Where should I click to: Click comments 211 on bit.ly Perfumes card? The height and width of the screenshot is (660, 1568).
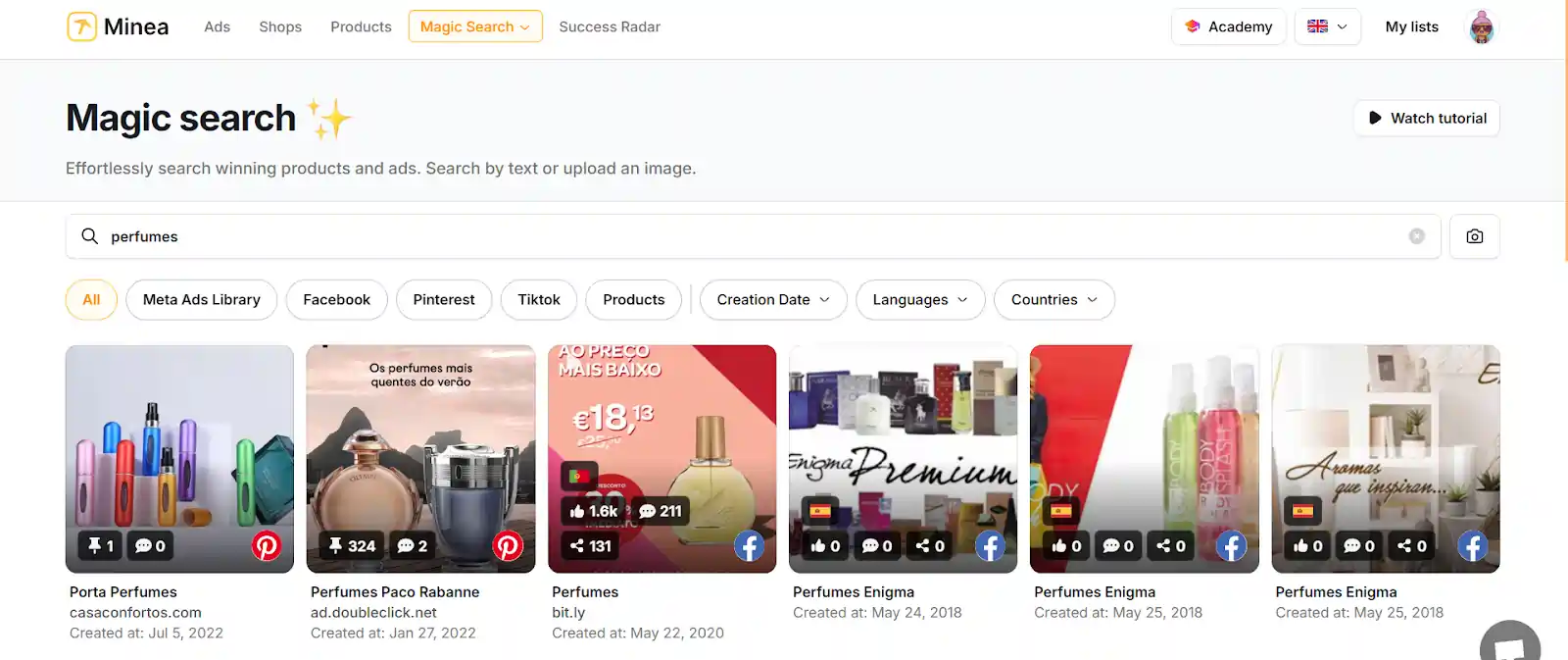tap(660, 511)
